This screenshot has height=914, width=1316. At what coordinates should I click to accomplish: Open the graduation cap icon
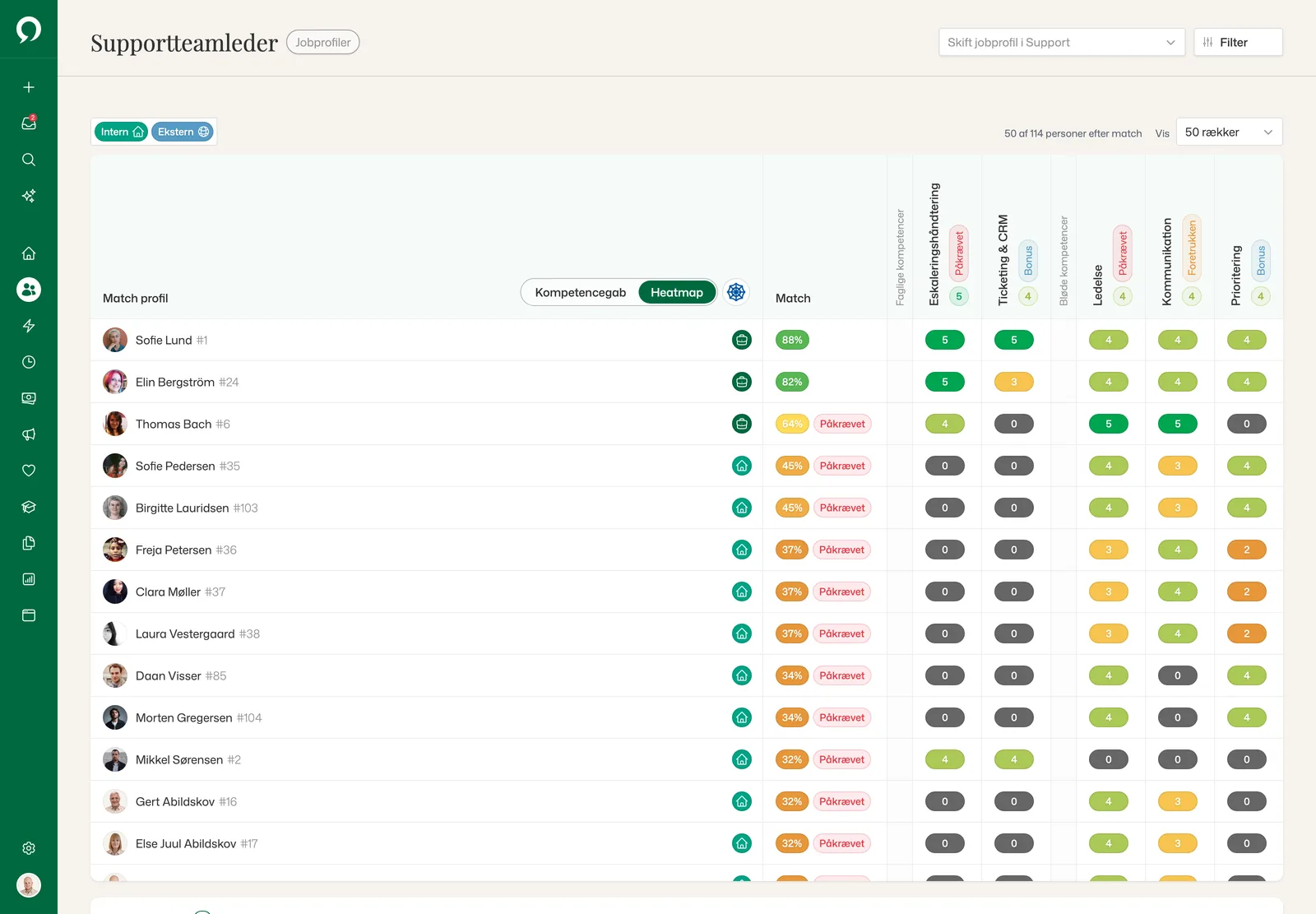pos(29,507)
